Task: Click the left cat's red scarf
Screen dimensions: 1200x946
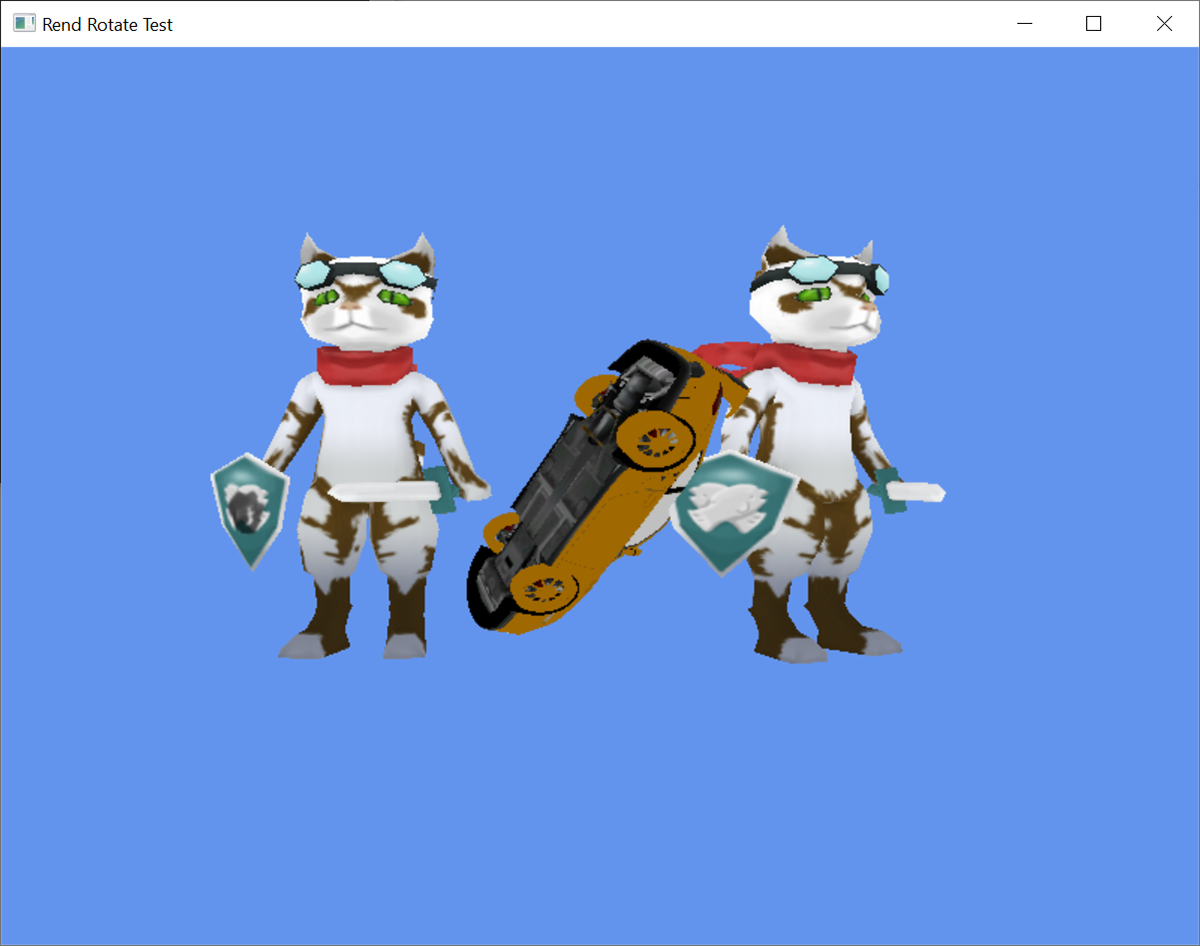Action: [x=366, y=365]
